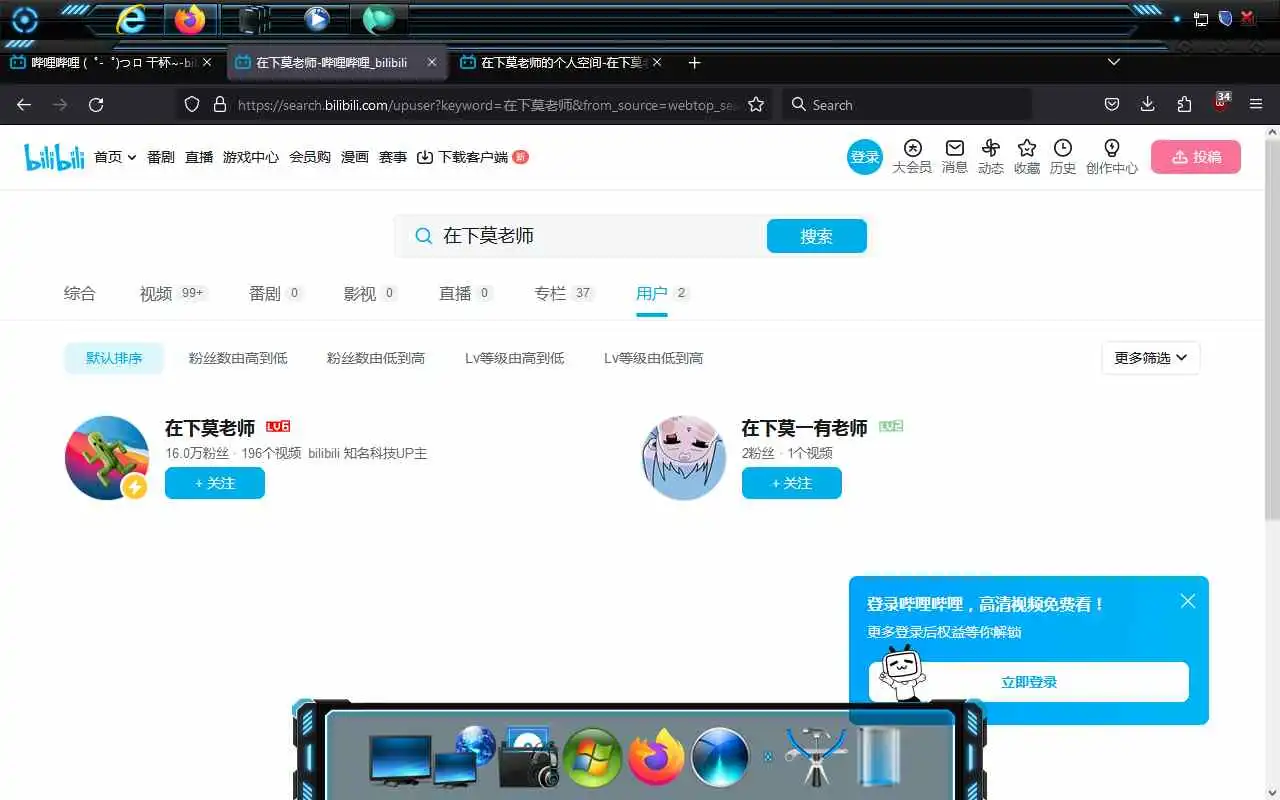Open Firefox extensions puzzle icon
1280x800 pixels.
pyautogui.click(x=1184, y=105)
